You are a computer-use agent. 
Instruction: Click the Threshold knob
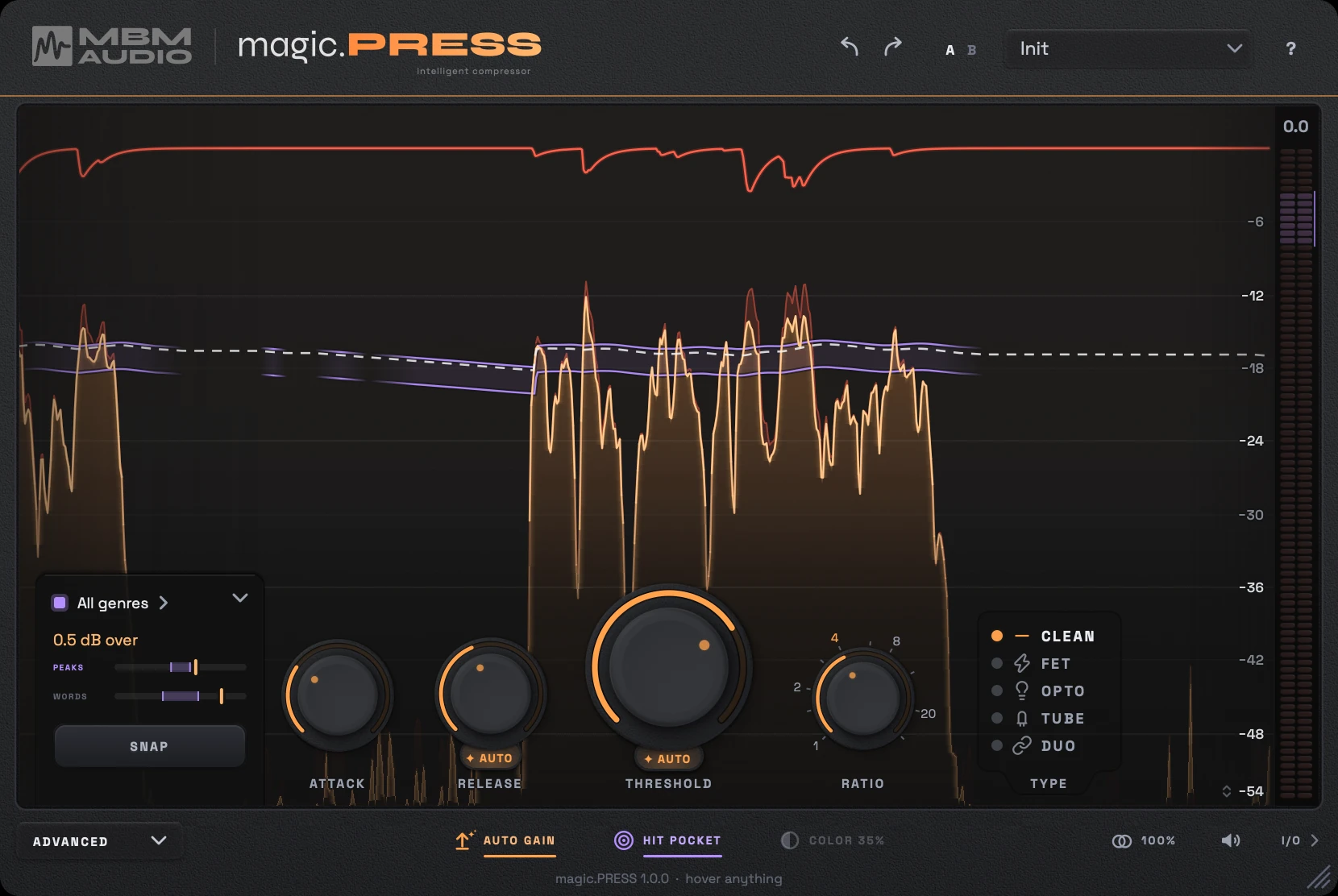tap(668, 667)
